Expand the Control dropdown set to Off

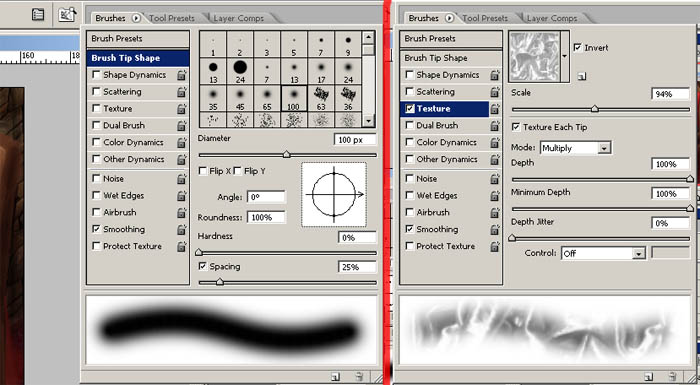[x=603, y=253]
